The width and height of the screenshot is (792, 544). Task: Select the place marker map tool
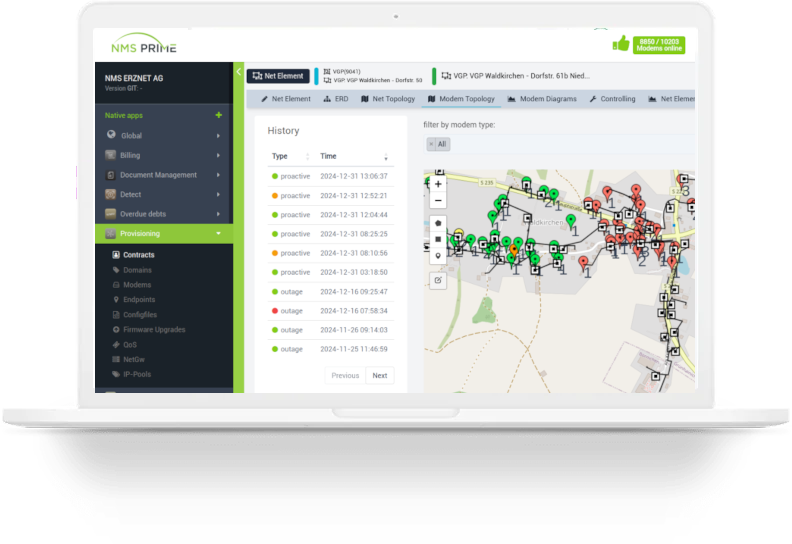438,256
